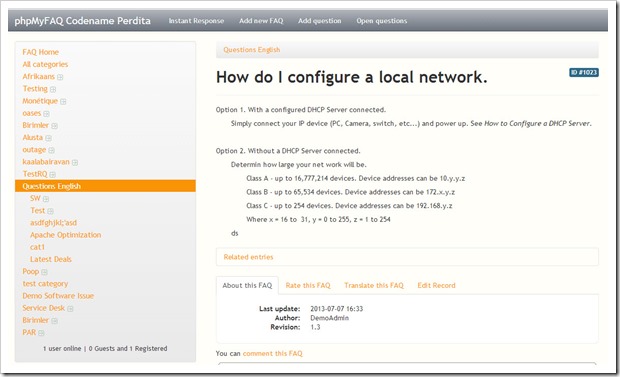This screenshot has width=620, height=377.
Task: Expand the Test subcategory plus icon
Action: [50, 211]
